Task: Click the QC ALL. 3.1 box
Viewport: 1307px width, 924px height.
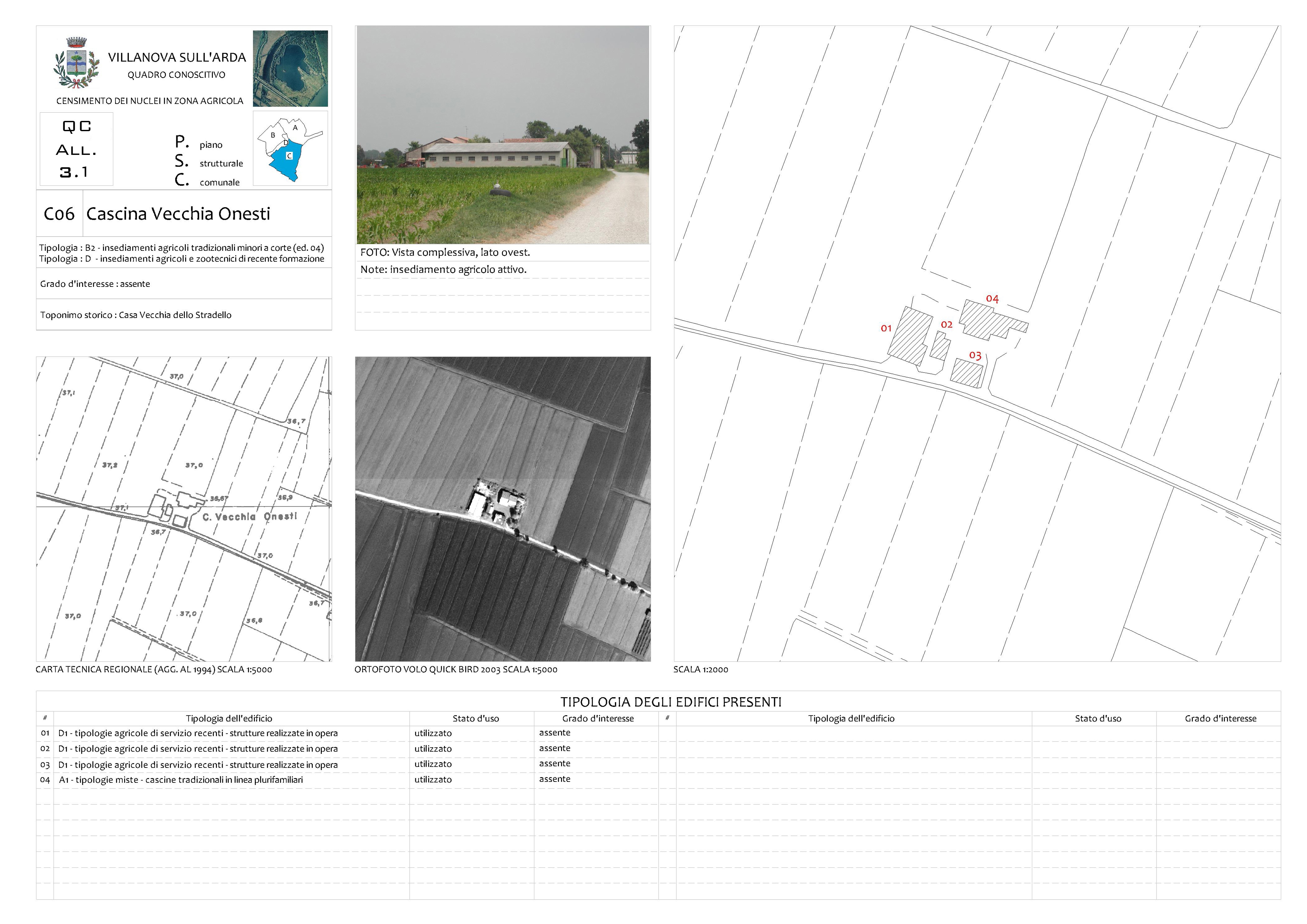Action: click(x=76, y=149)
